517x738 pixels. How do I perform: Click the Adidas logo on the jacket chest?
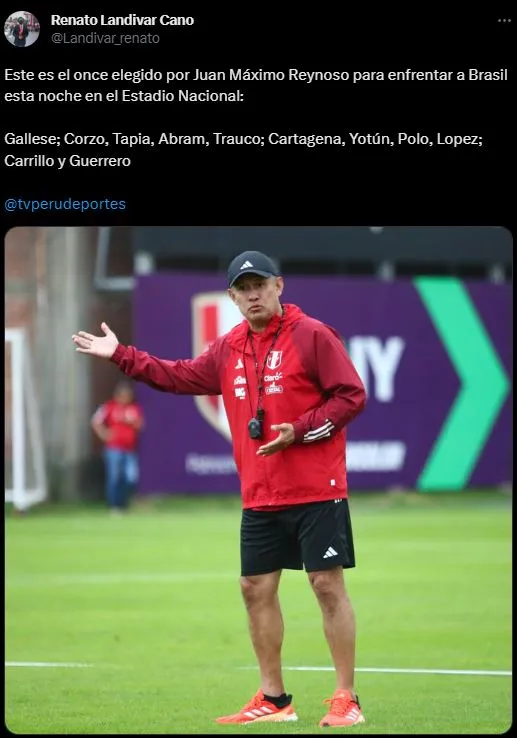tap(240, 364)
